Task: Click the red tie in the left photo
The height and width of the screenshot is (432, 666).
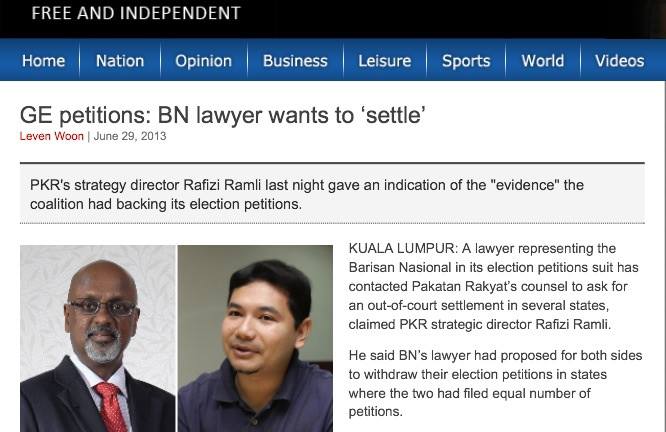Action: click(x=110, y=407)
